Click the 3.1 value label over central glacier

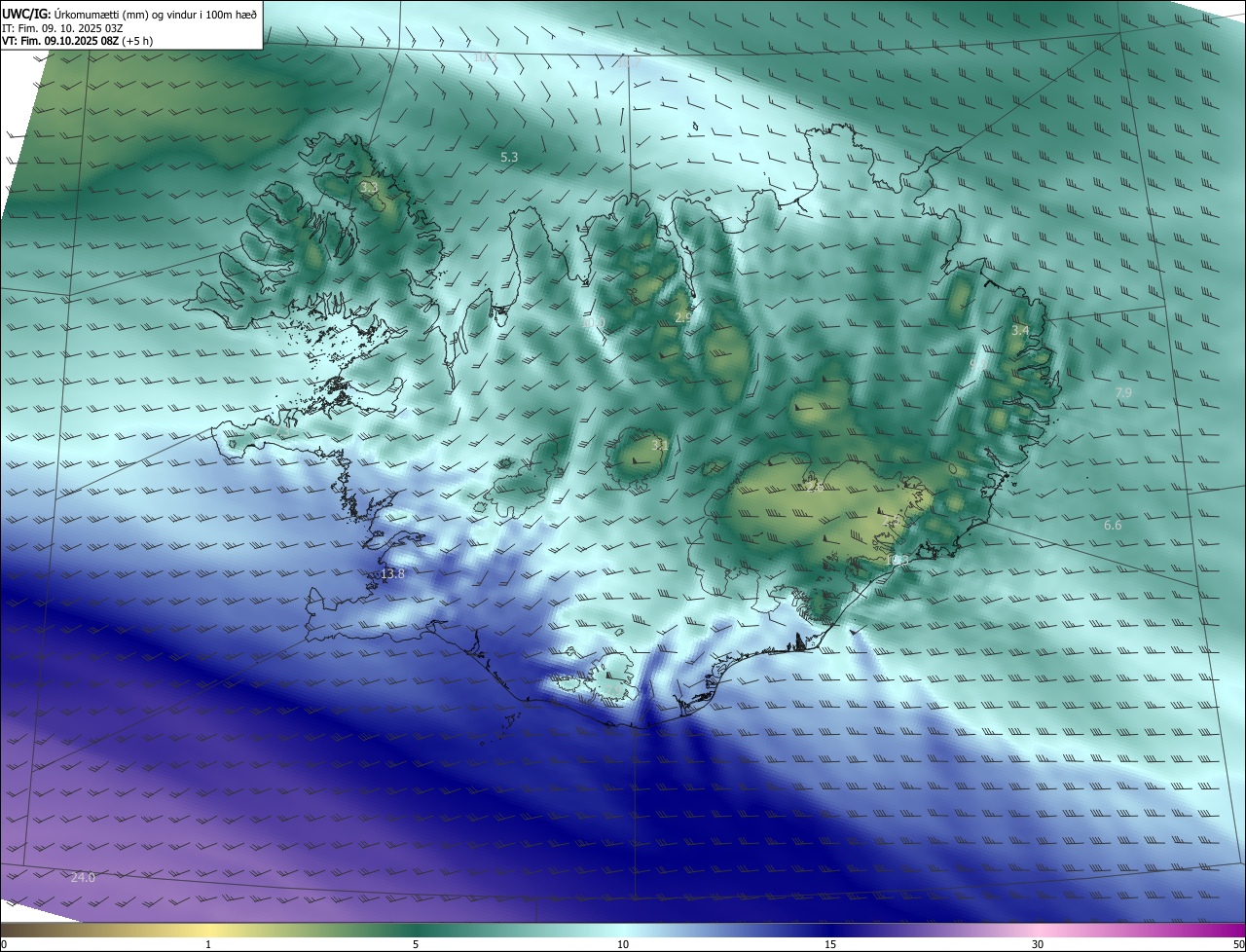point(659,445)
